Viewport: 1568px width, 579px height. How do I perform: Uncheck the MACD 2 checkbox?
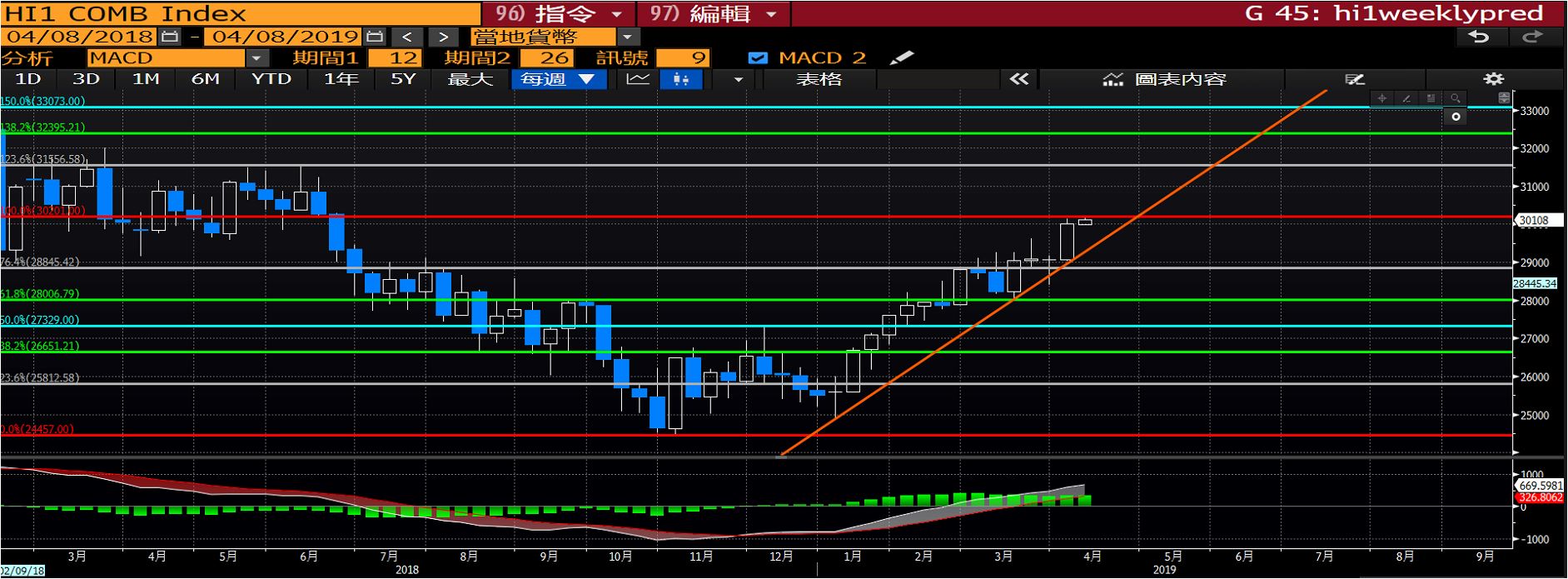click(758, 58)
